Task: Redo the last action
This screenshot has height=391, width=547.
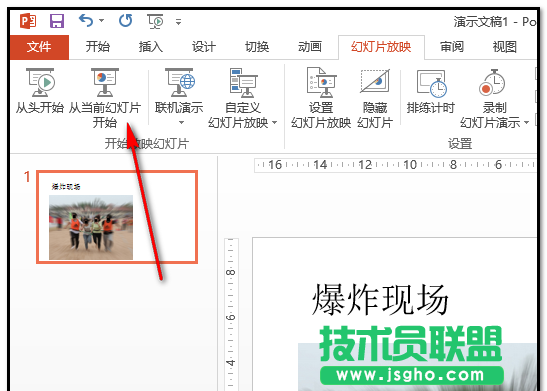Action: tap(126, 21)
